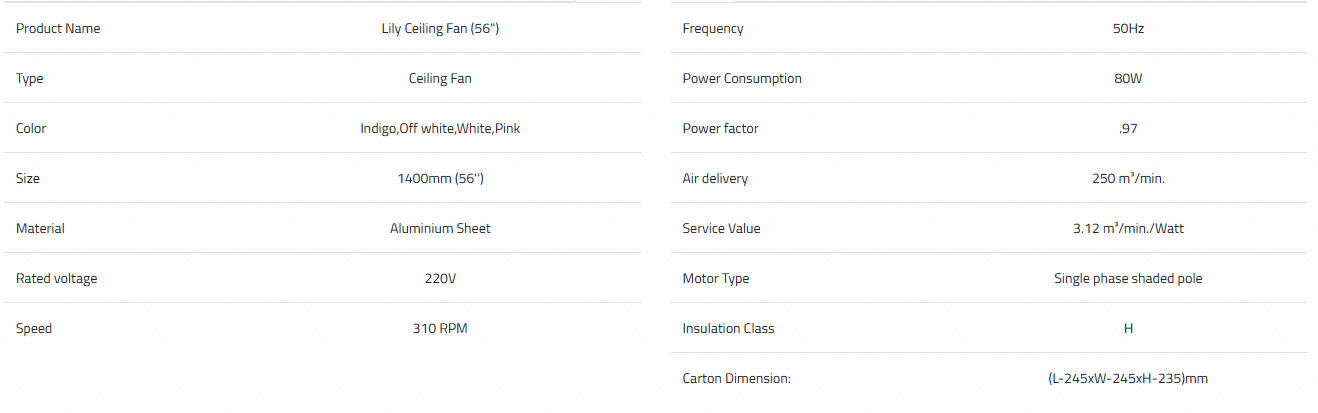Viewport: 1318px width, 413px height.
Task: Select the 'Lily Ceiling Fan (56")' value
Action: click(x=440, y=29)
